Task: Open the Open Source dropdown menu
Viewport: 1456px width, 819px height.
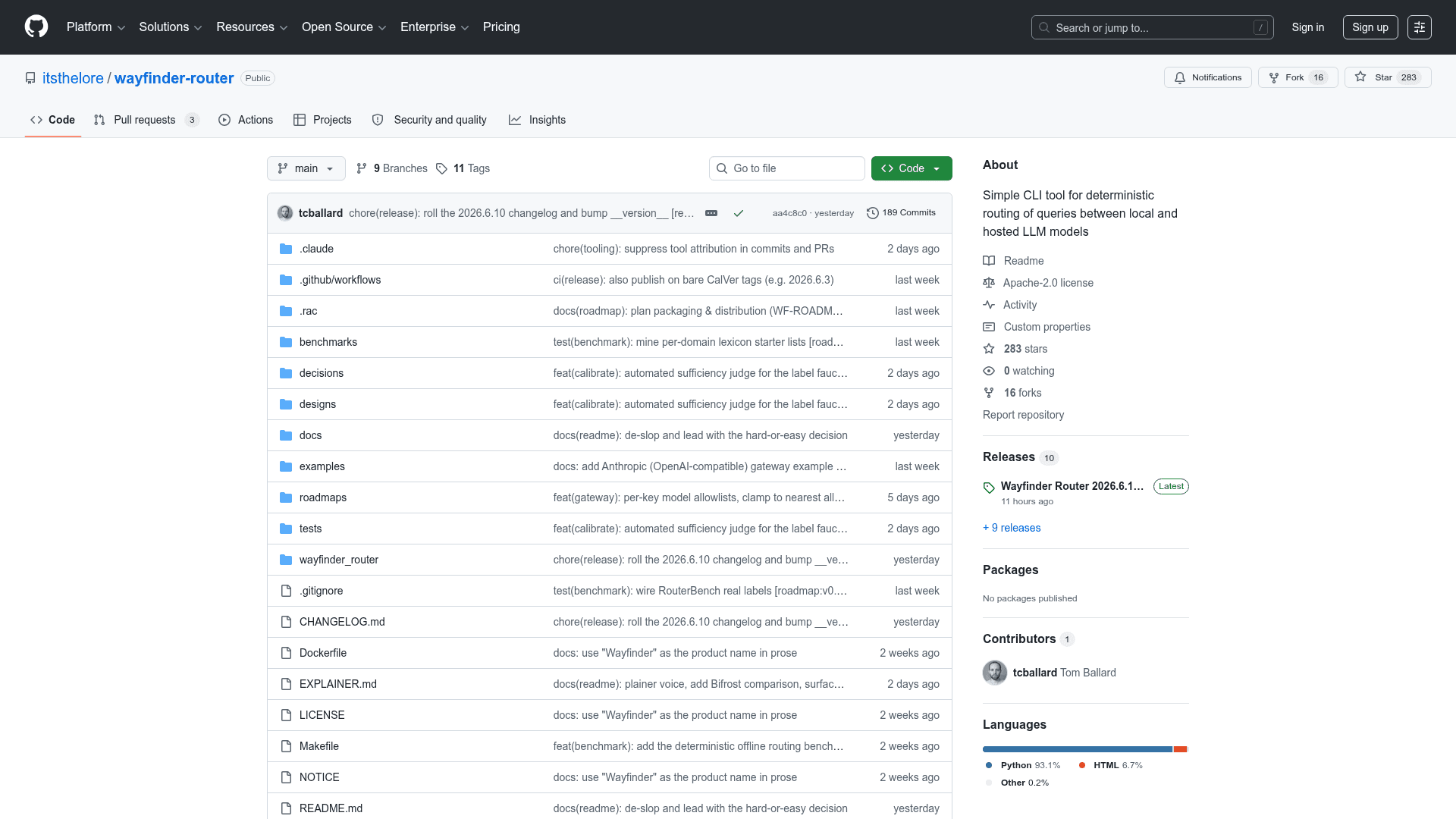Action: coord(344,27)
